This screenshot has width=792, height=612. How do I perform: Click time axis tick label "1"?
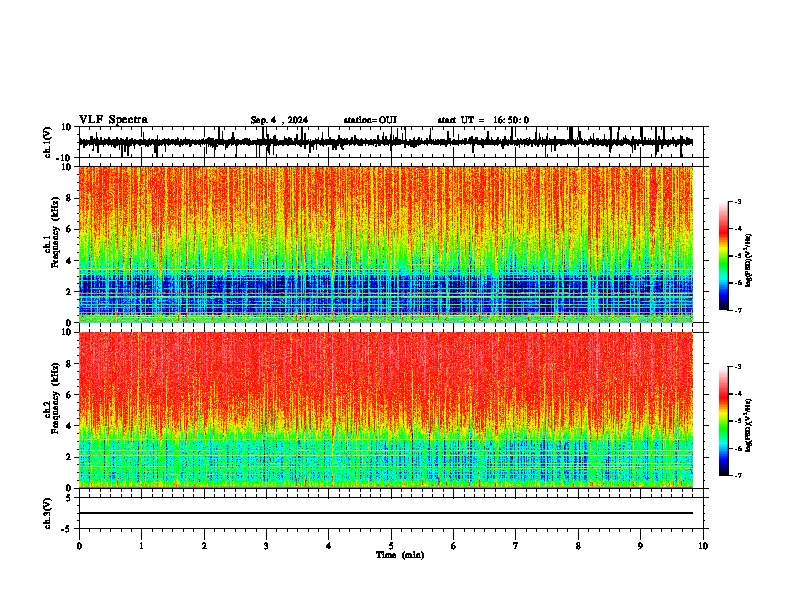(141, 546)
